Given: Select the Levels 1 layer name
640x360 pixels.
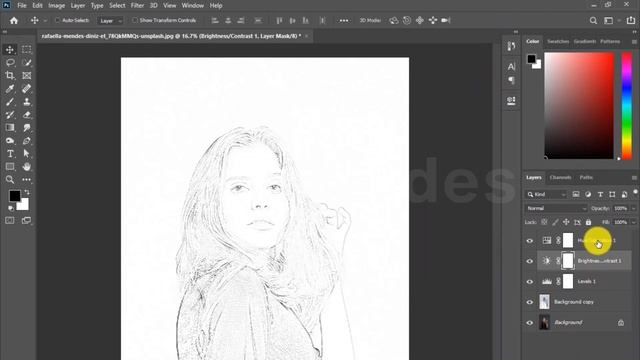Looking at the screenshot, I should [x=586, y=282].
